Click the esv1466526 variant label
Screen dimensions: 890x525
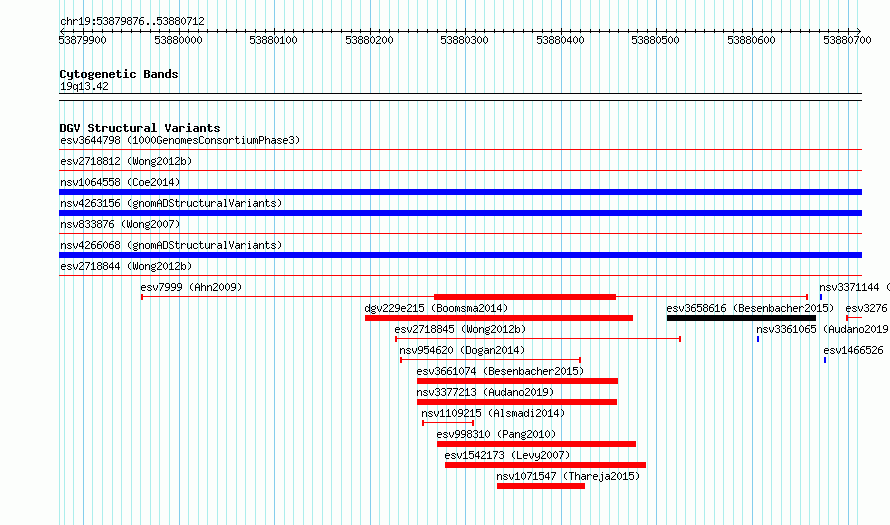pos(854,350)
